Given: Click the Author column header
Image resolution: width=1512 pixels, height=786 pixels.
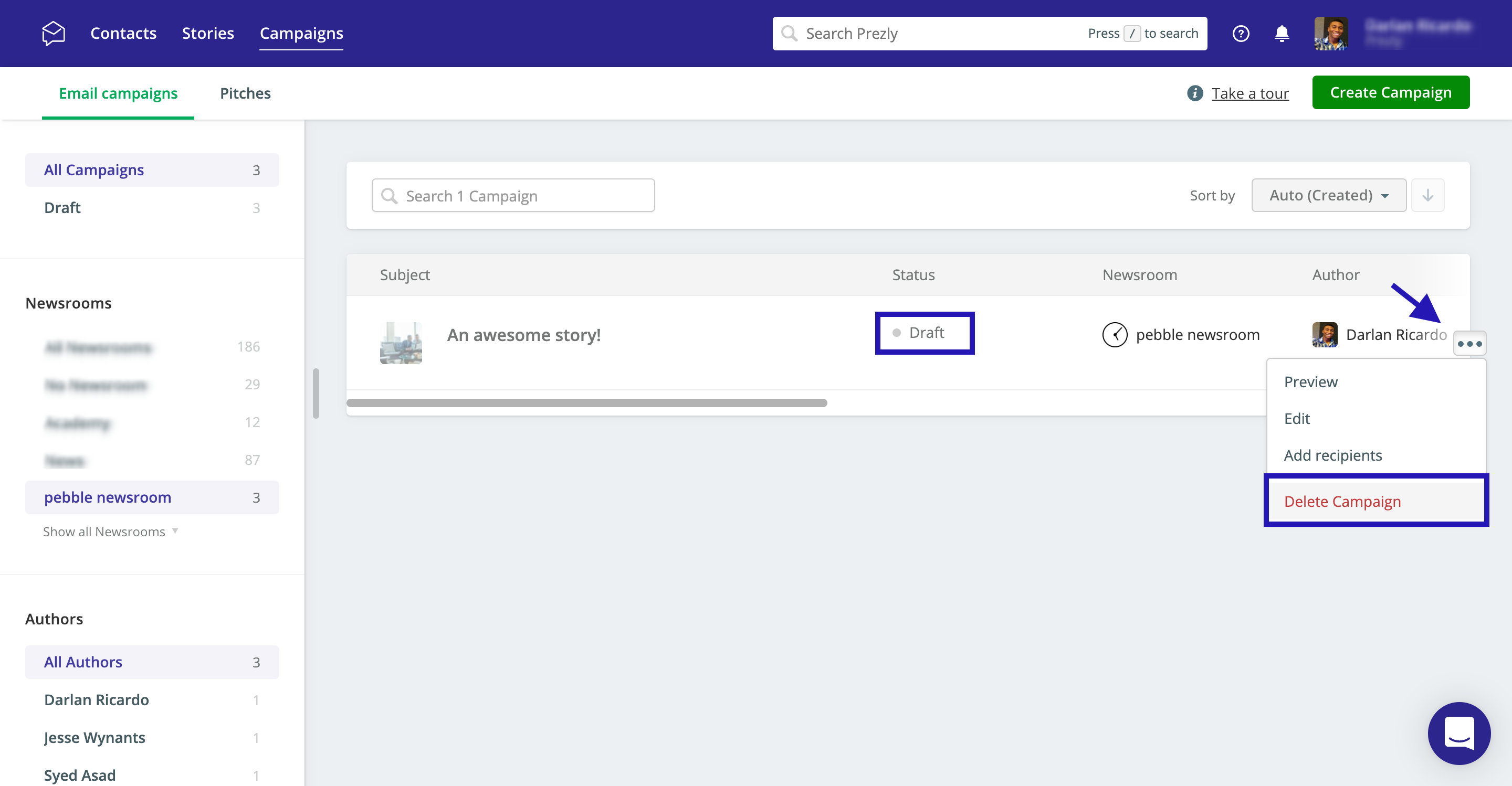Looking at the screenshot, I should click(x=1335, y=275).
